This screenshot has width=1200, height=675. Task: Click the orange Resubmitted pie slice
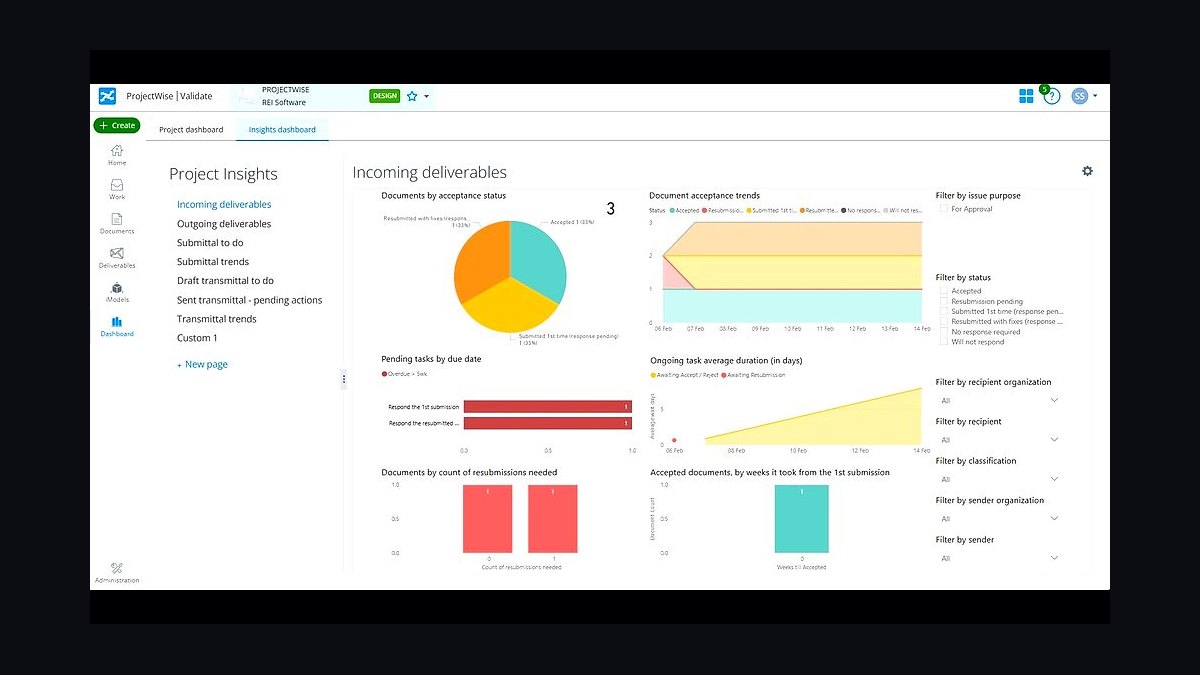point(482,262)
